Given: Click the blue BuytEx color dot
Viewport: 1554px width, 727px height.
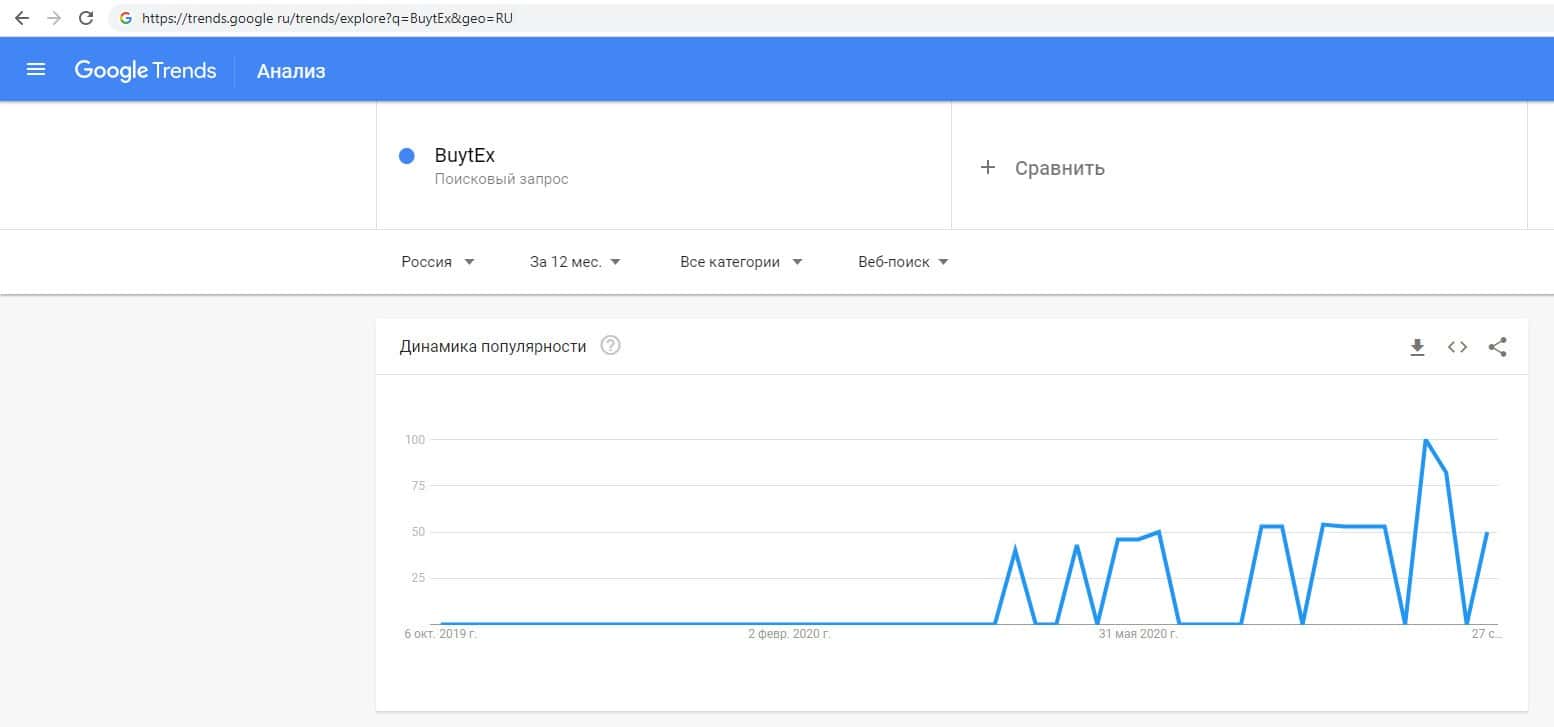Looking at the screenshot, I should [x=407, y=156].
